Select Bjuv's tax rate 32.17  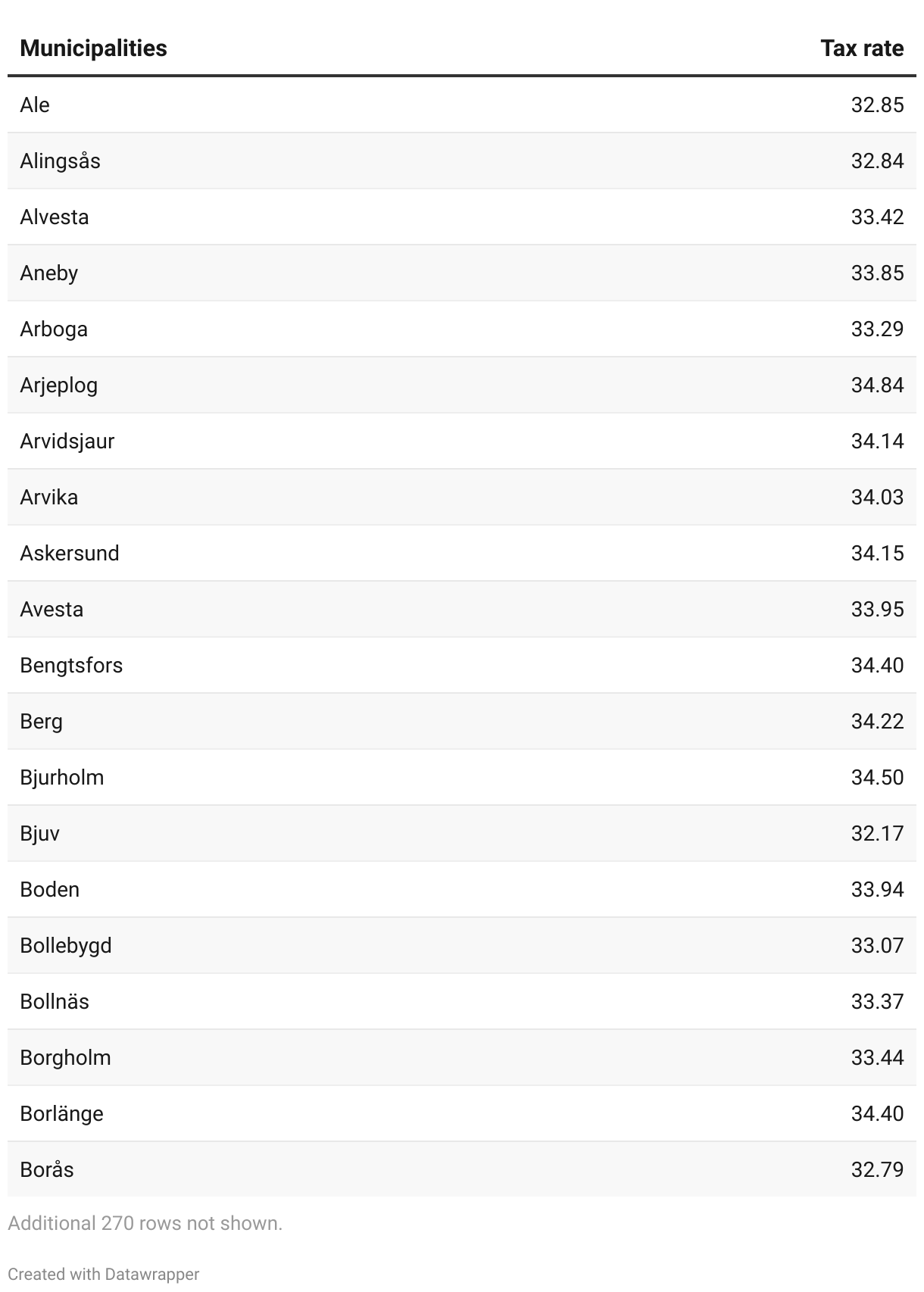(876, 833)
